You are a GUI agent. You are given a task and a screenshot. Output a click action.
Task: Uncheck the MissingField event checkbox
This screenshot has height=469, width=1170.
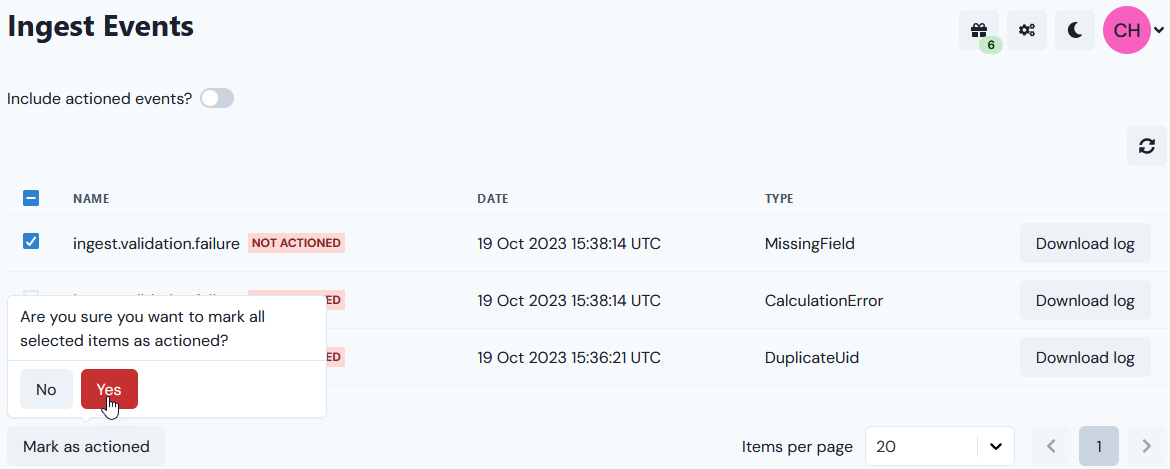pos(31,241)
